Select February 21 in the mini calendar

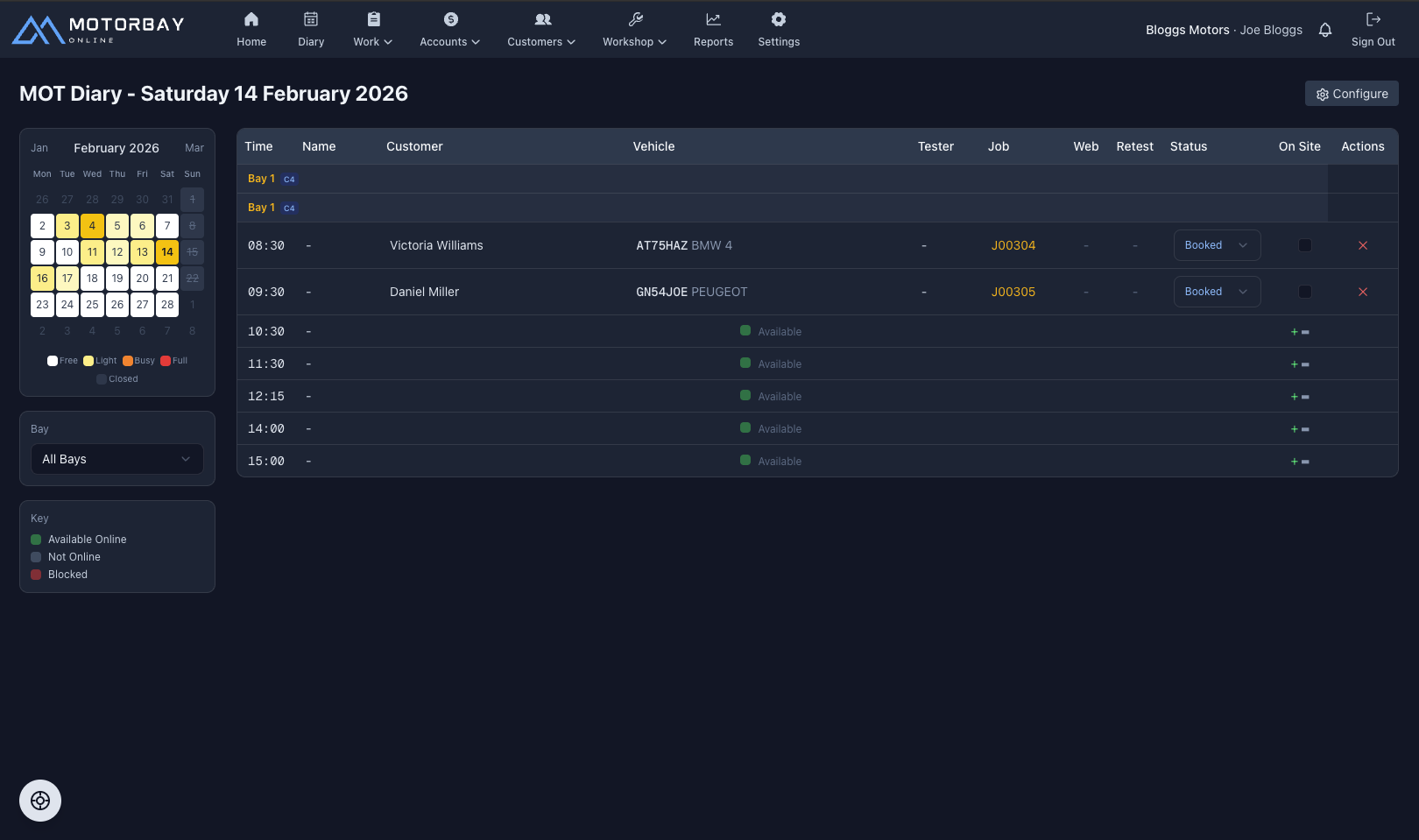coord(167,279)
